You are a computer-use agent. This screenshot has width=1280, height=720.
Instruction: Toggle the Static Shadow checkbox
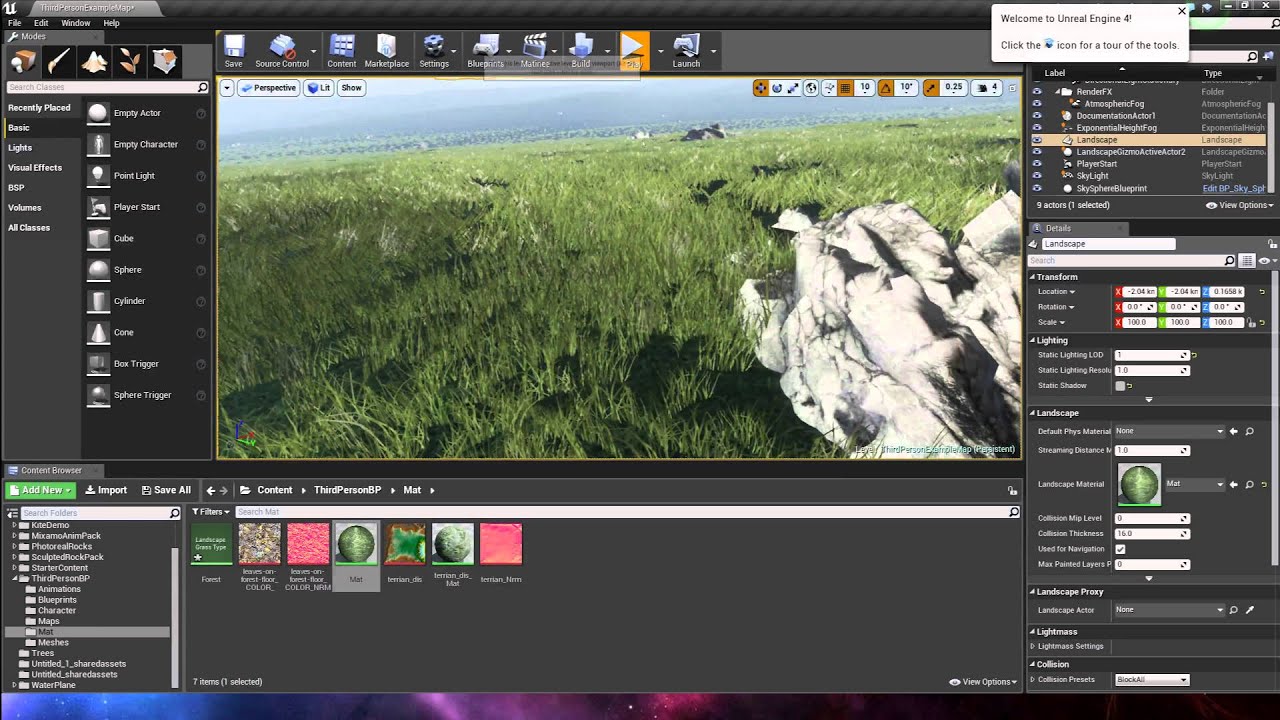coord(1120,386)
